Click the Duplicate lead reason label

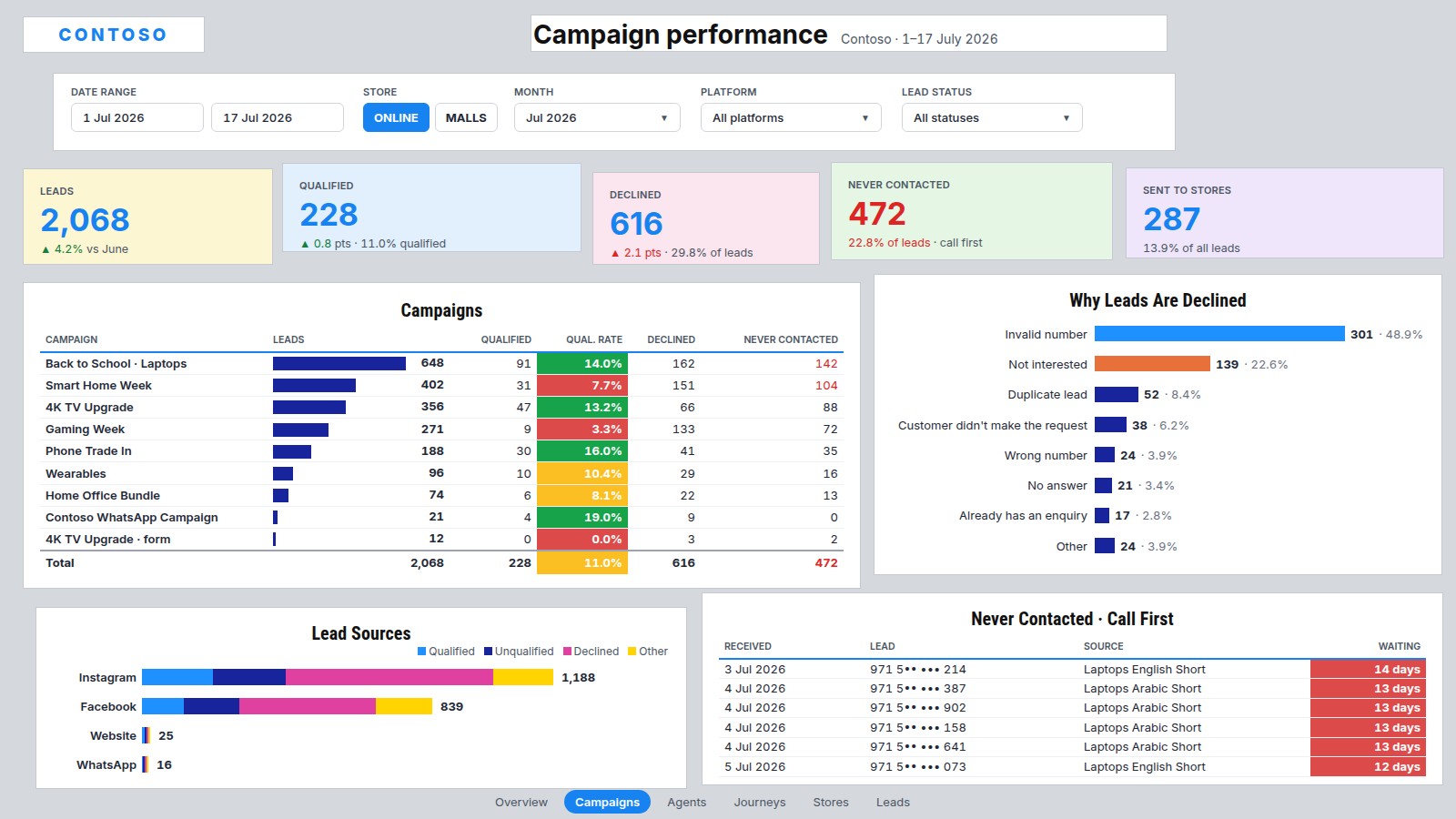(x=1047, y=394)
